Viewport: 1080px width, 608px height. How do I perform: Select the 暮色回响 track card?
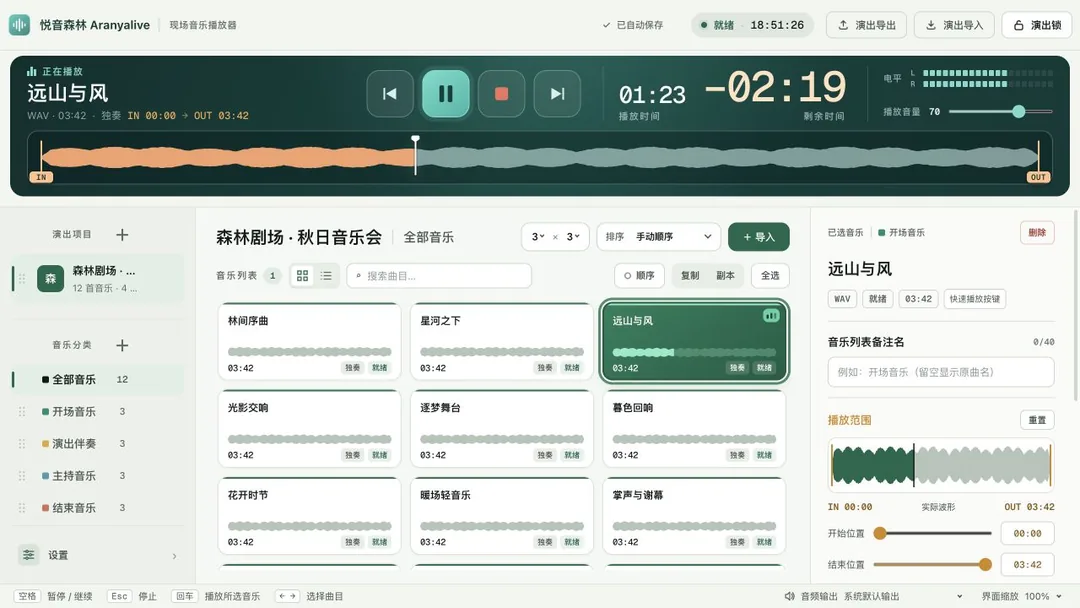[x=694, y=428]
